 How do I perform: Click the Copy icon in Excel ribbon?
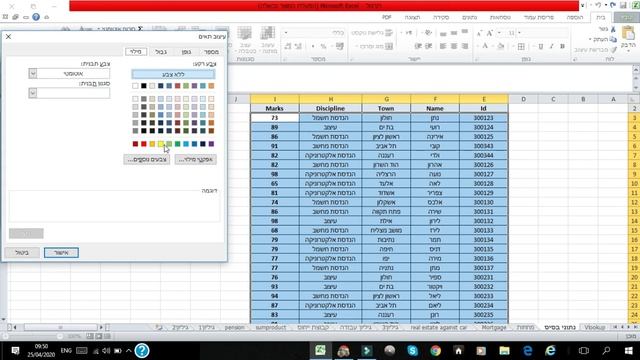click(613, 39)
